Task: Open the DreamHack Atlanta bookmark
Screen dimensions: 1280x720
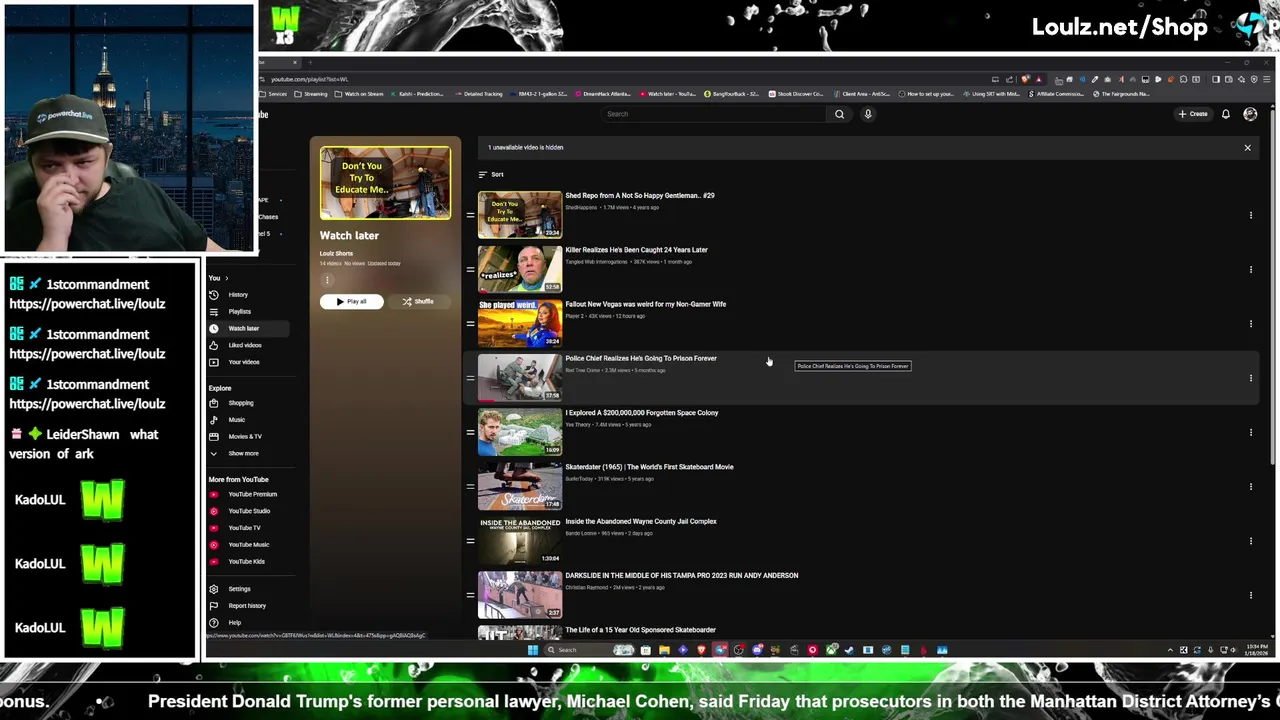Action: pos(602,94)
